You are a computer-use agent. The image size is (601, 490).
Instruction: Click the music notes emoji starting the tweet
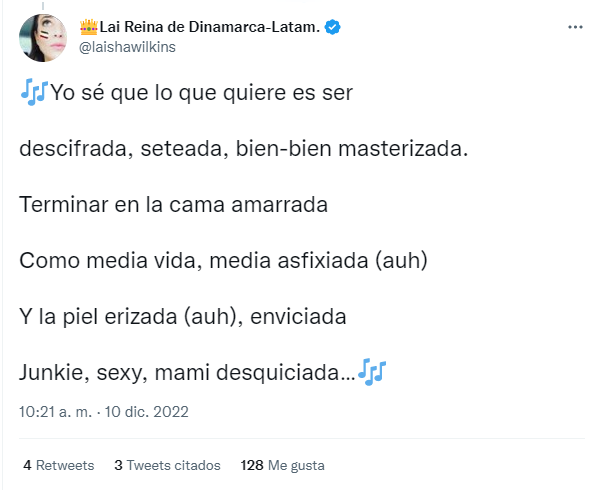pyautogui.click(x=33, y=92)
